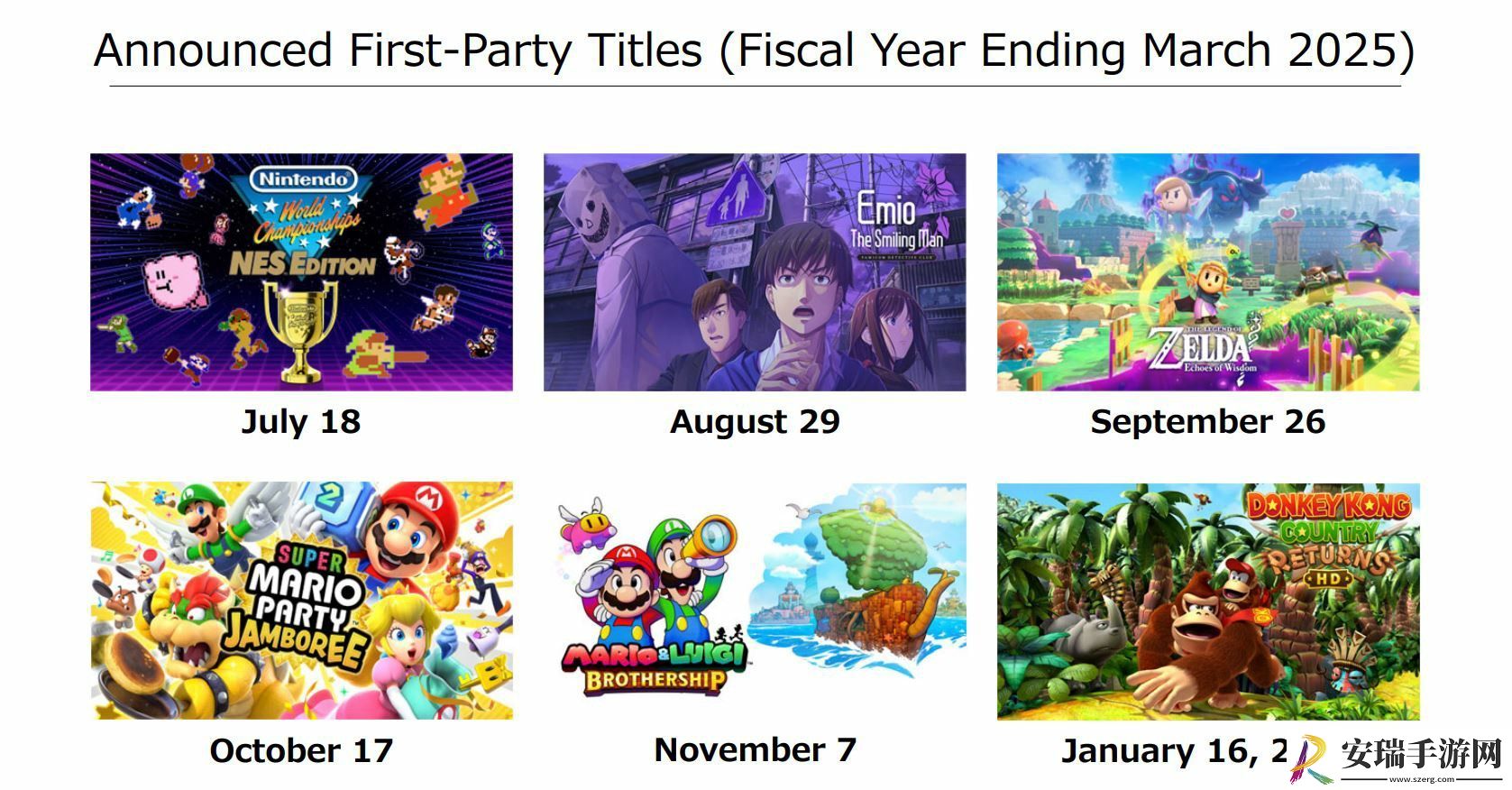Click the Mario & Luigi Brothership logo
Viewport: 1512px width, 790px height.
[655, 666]
